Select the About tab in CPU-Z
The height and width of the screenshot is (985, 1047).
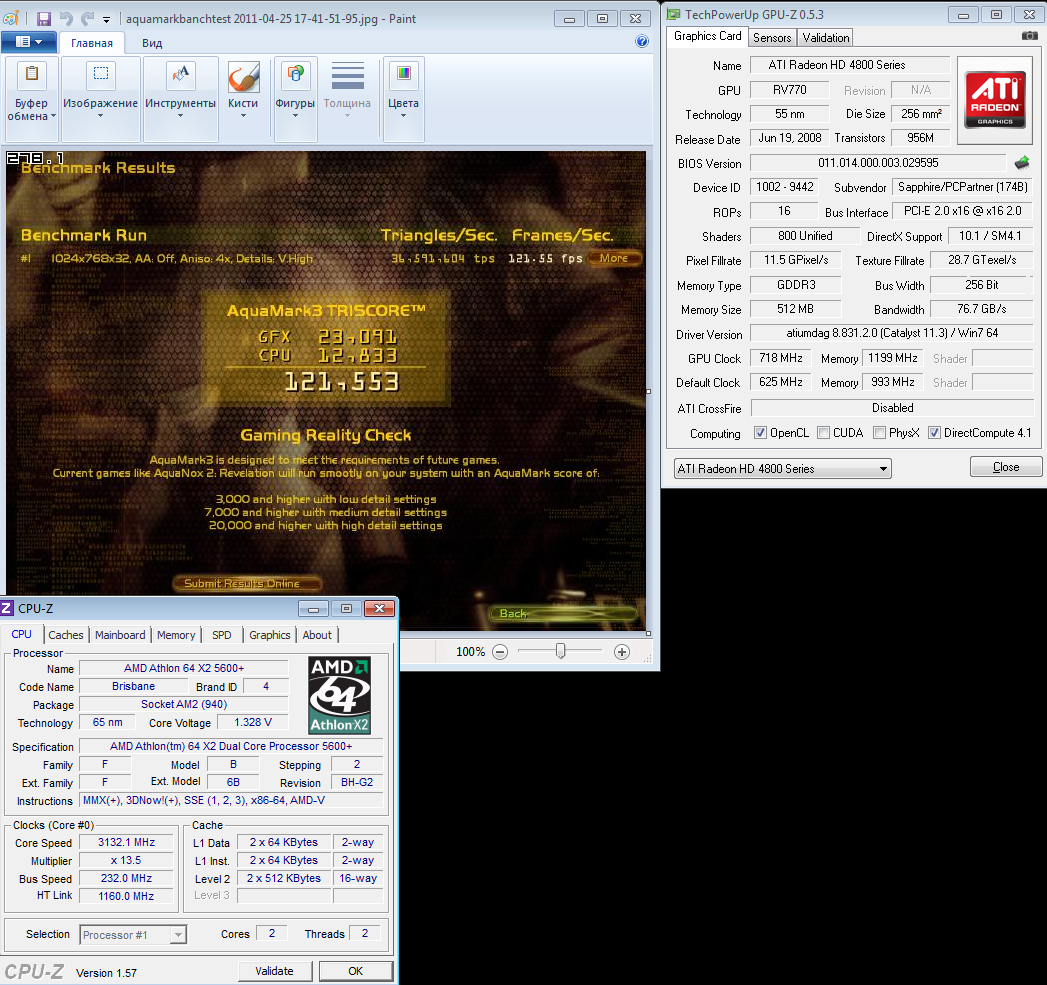[x=317, y=634]
